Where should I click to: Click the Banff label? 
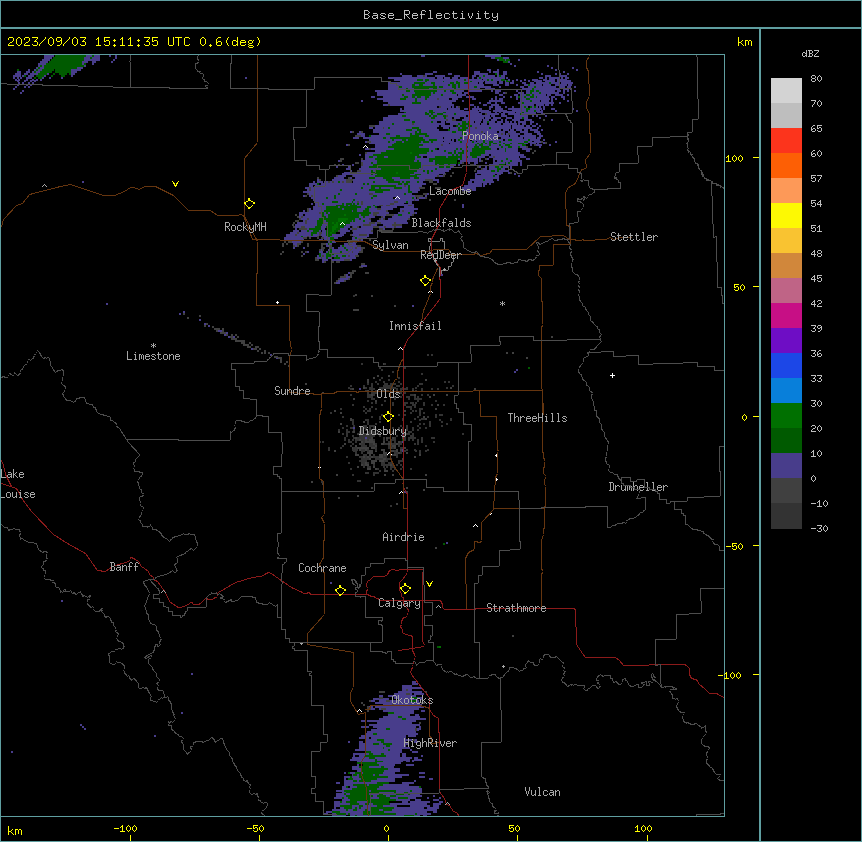(x=124, y=567)
